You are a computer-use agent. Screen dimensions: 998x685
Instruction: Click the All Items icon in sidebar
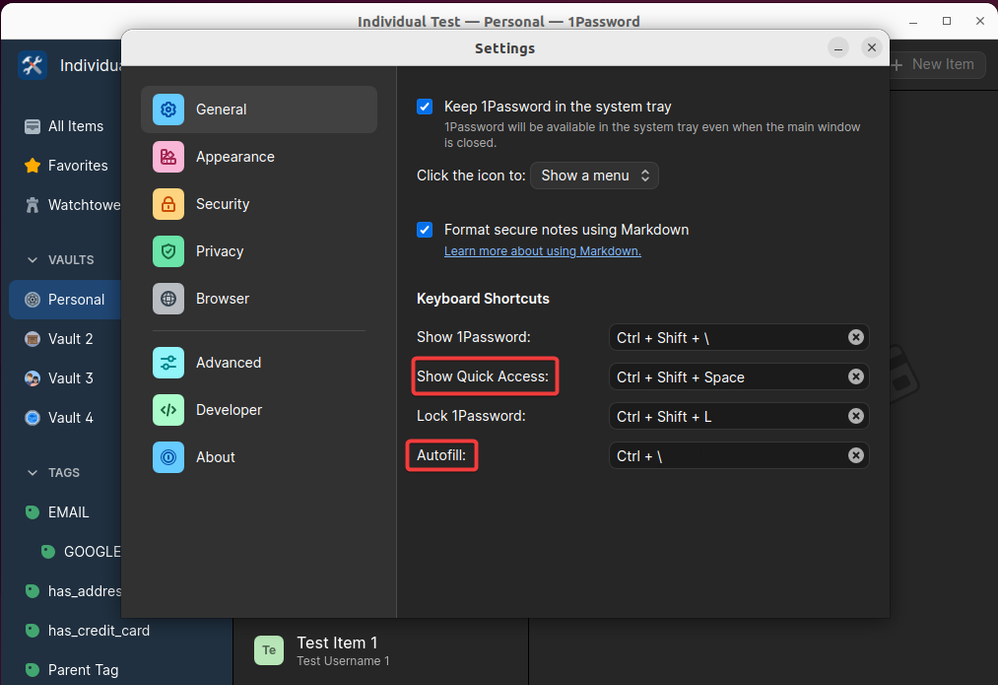(32, 127)
